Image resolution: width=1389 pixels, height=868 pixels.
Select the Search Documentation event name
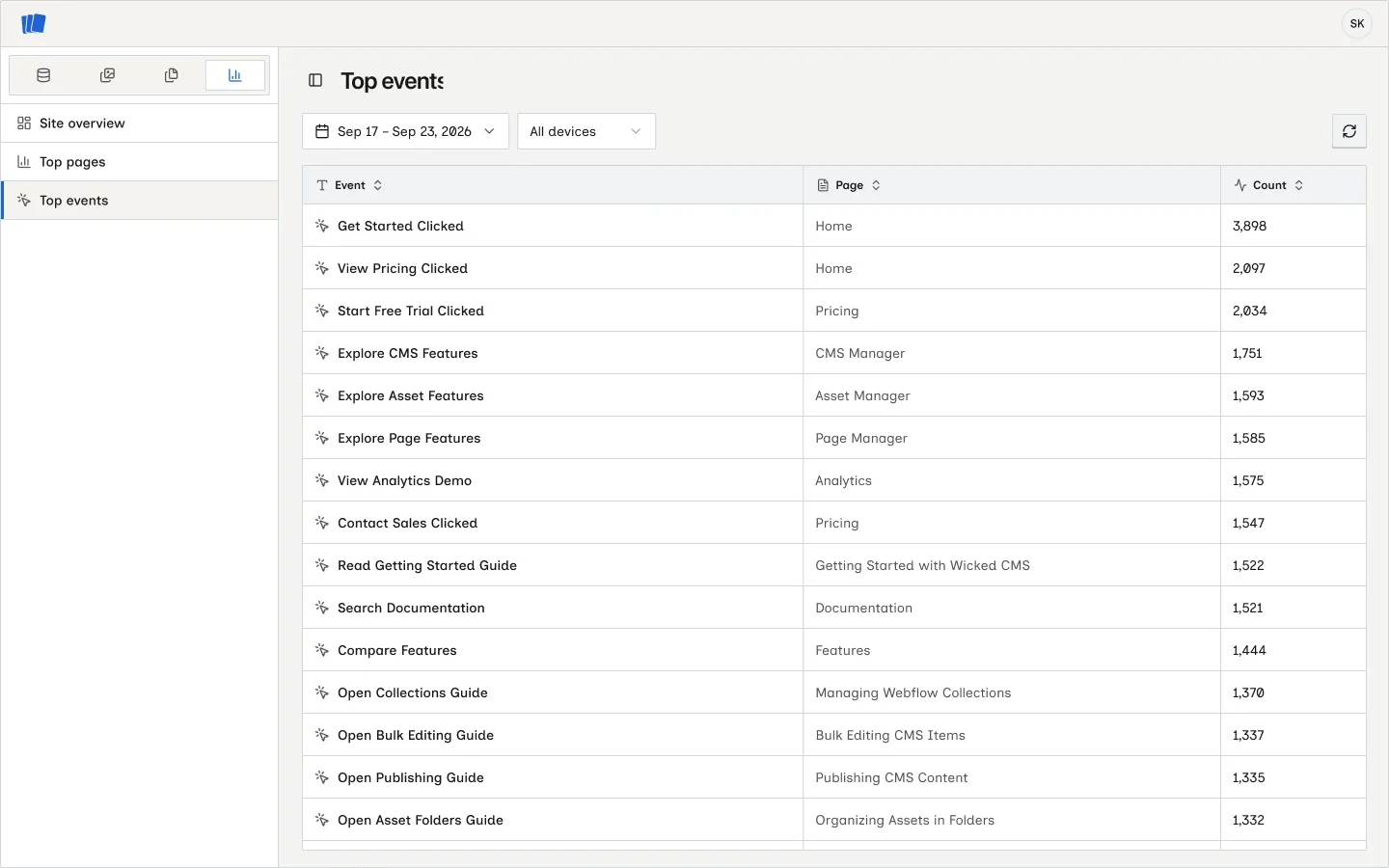(x=411, y=608)
